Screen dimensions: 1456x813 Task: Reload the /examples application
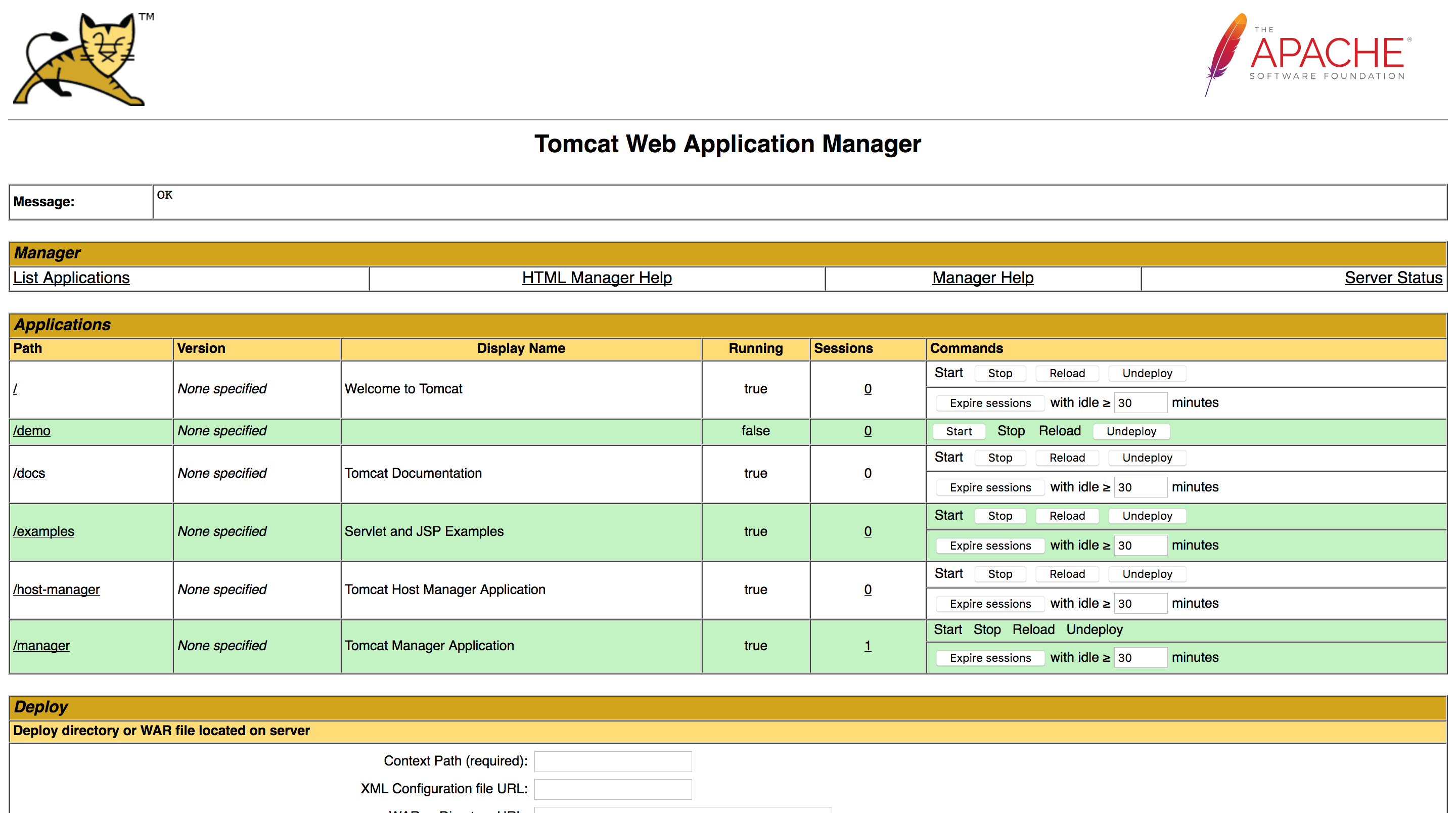1067,516
